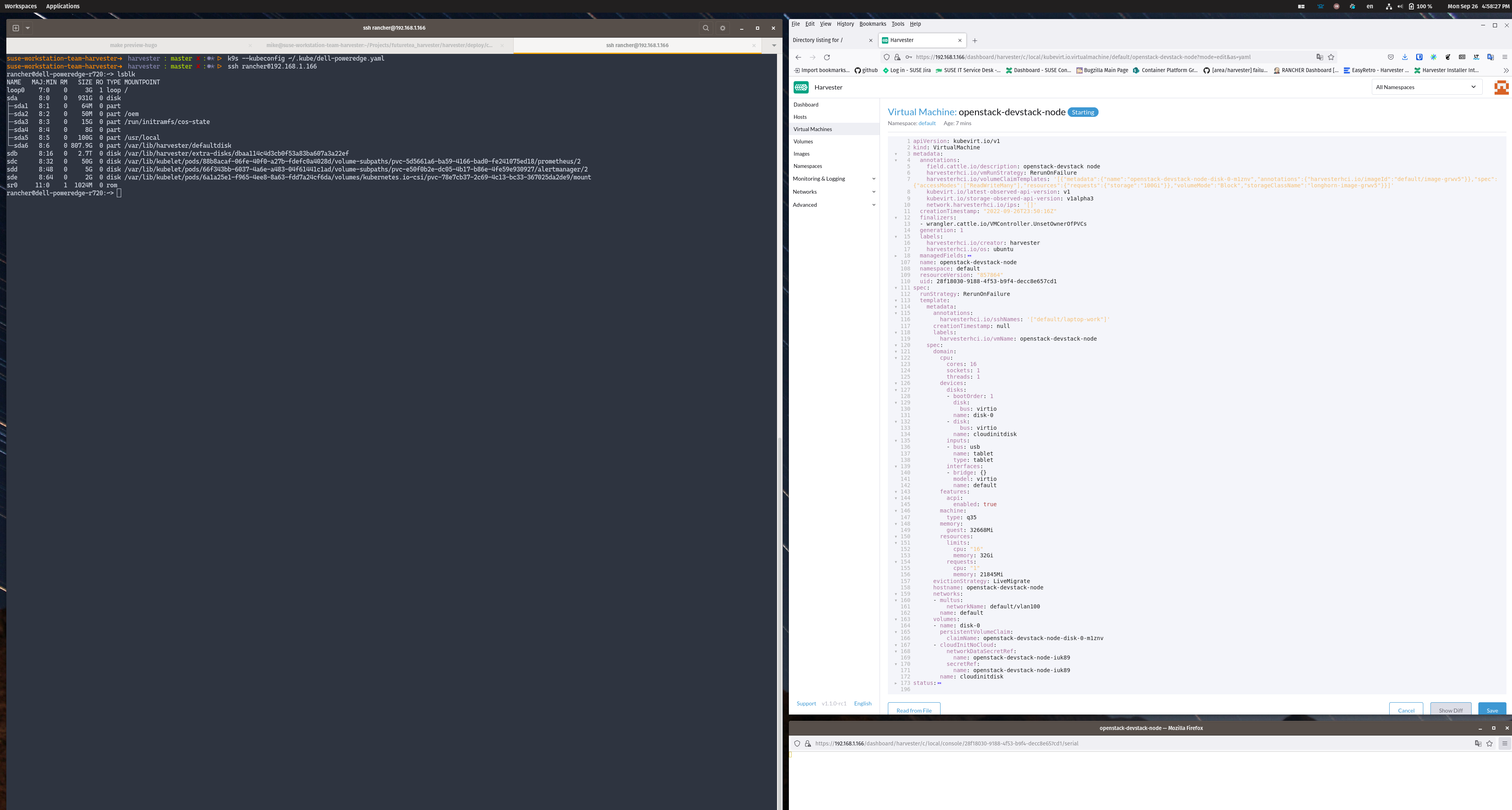Open Bitwarden extension icon
1512x810 pixels.
pos(1419,57)
